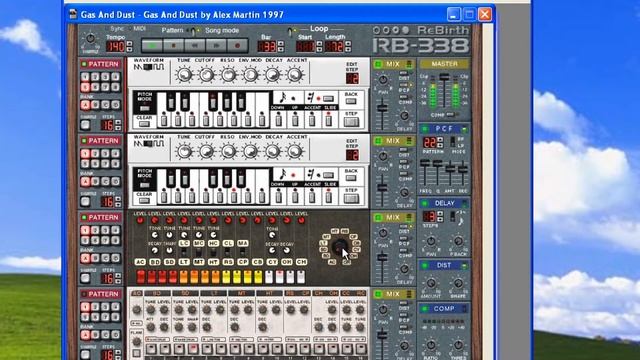The image size is (640, 360).
Task: Click the Tempo display reading 140
Action: (116, 46)
